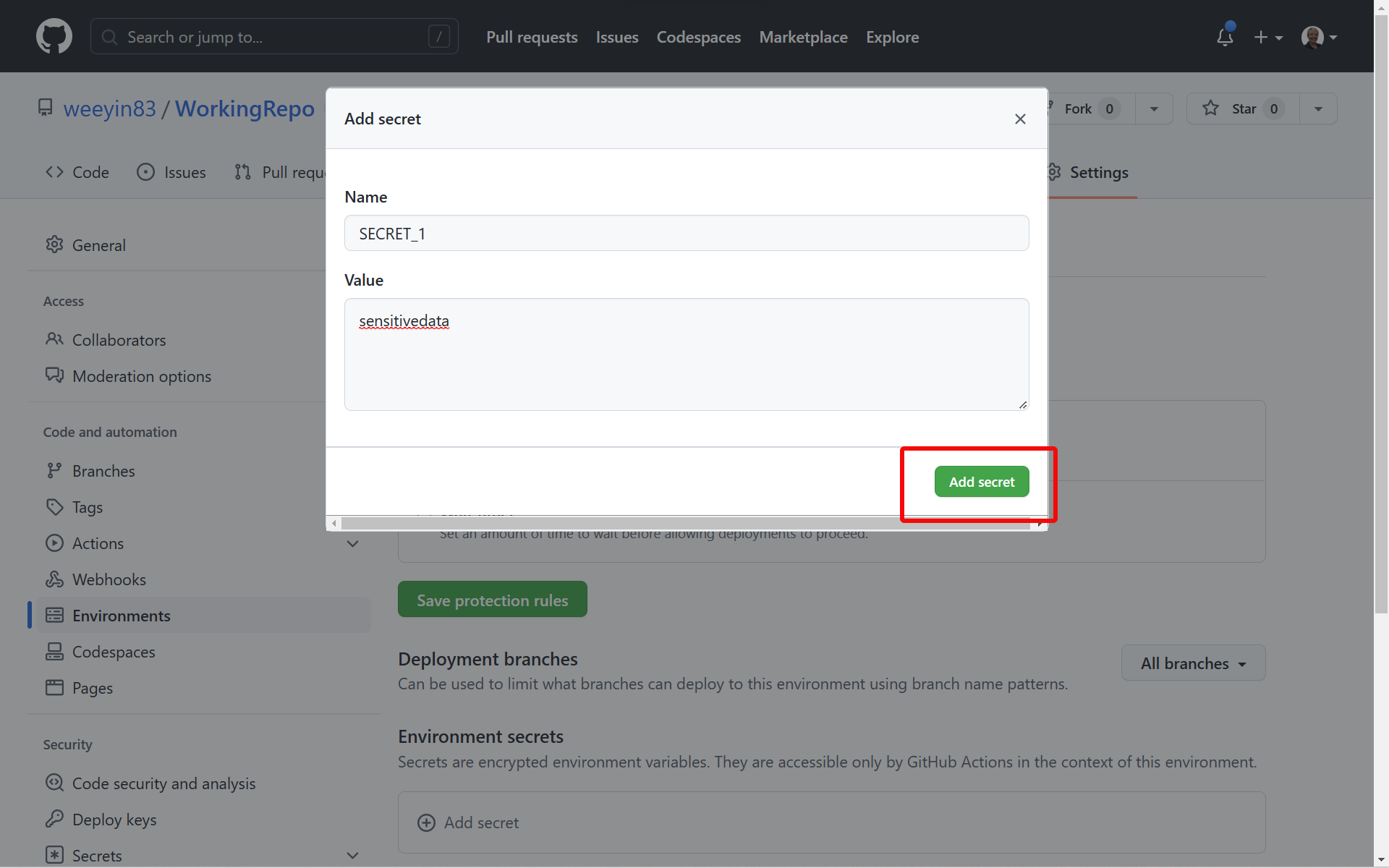Click the Actions sidebar icon
The width and height of the screenshot is (1389, 868).
click(55, 543)
